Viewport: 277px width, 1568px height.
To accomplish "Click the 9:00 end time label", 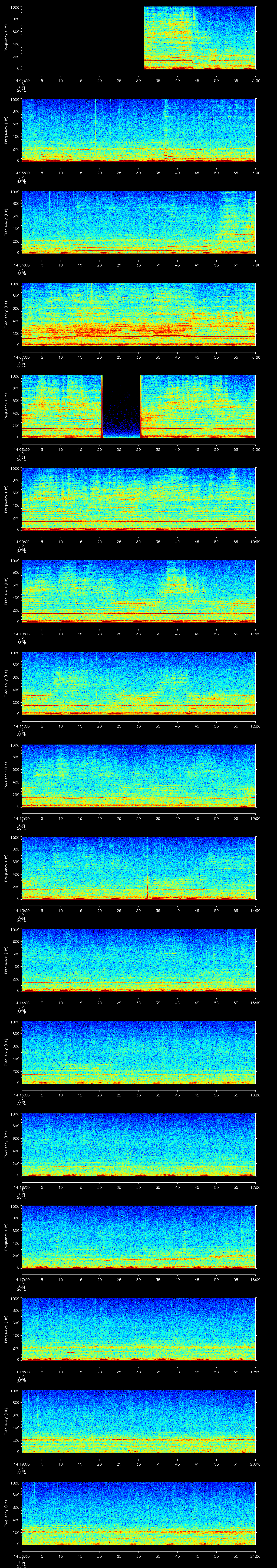I will [256, 449].
